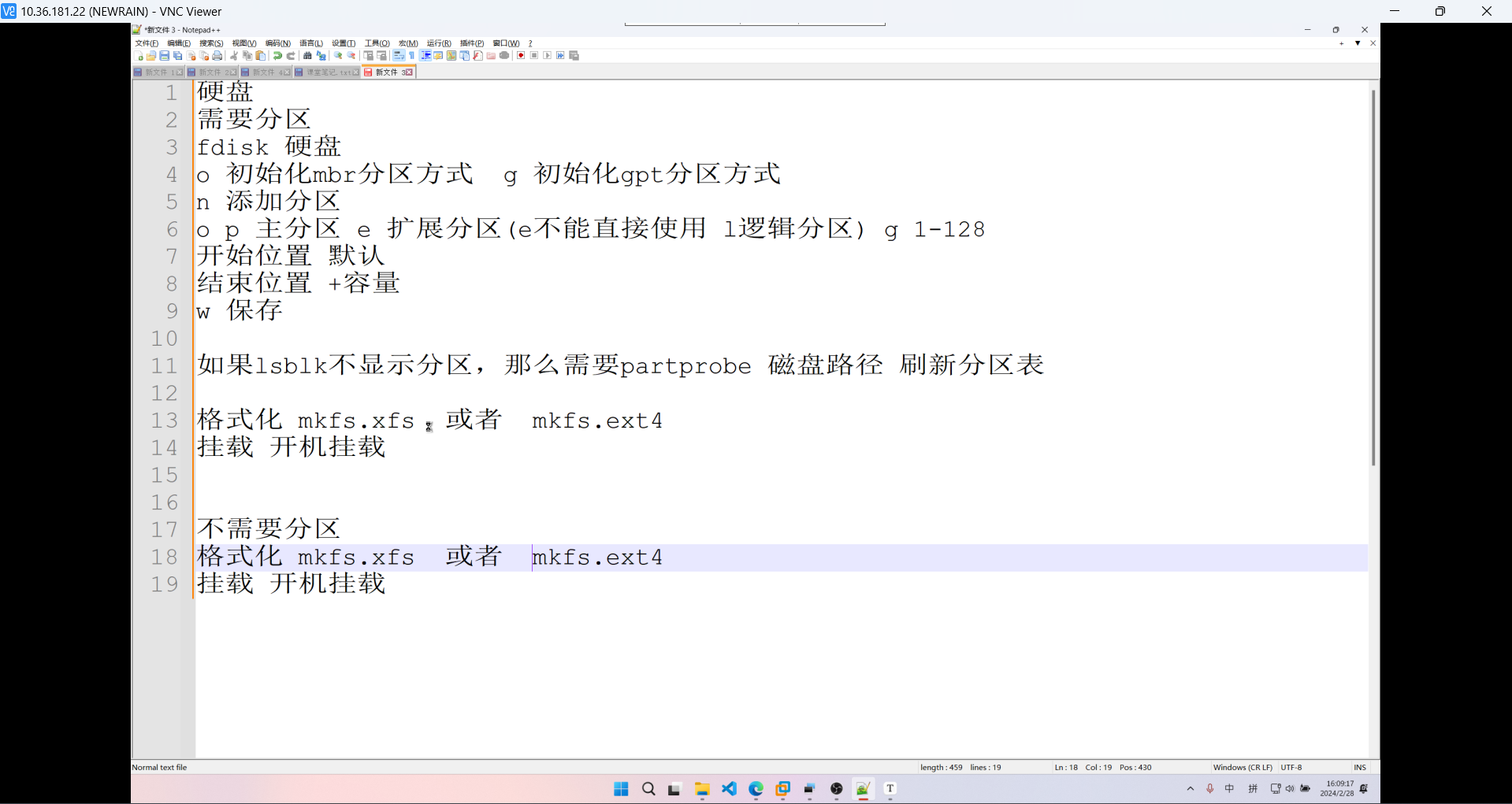The image size is (1512, 804).
Task: Create a new file with the New toolbar icon
Action: (x=139, y=56)
